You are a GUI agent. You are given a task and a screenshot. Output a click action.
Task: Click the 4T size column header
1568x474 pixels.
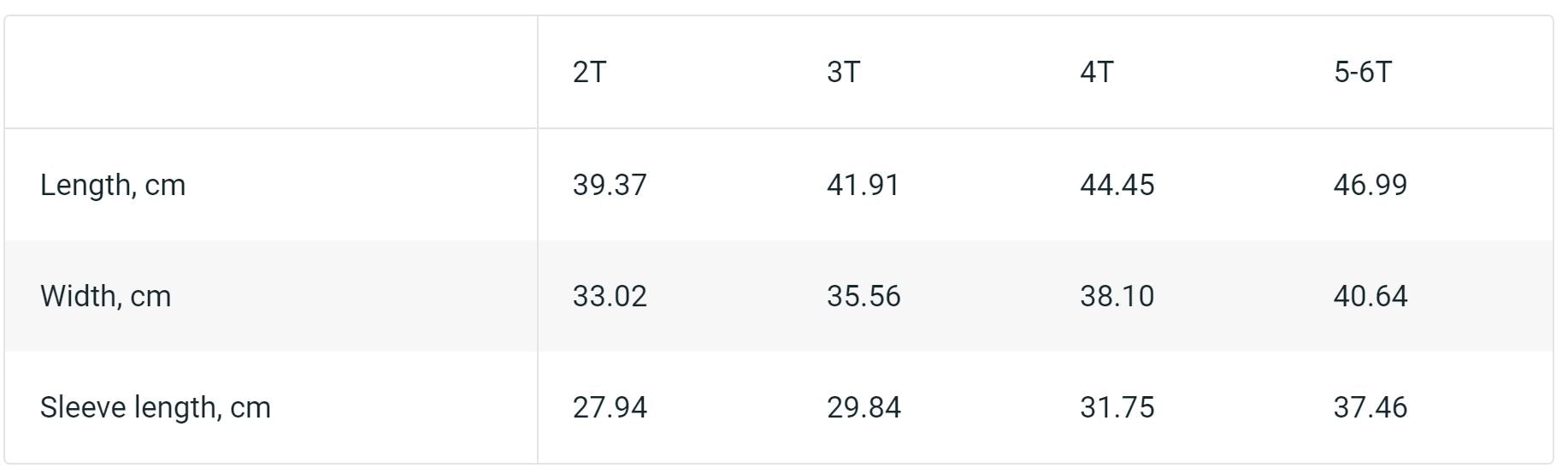click(1096, 72)
